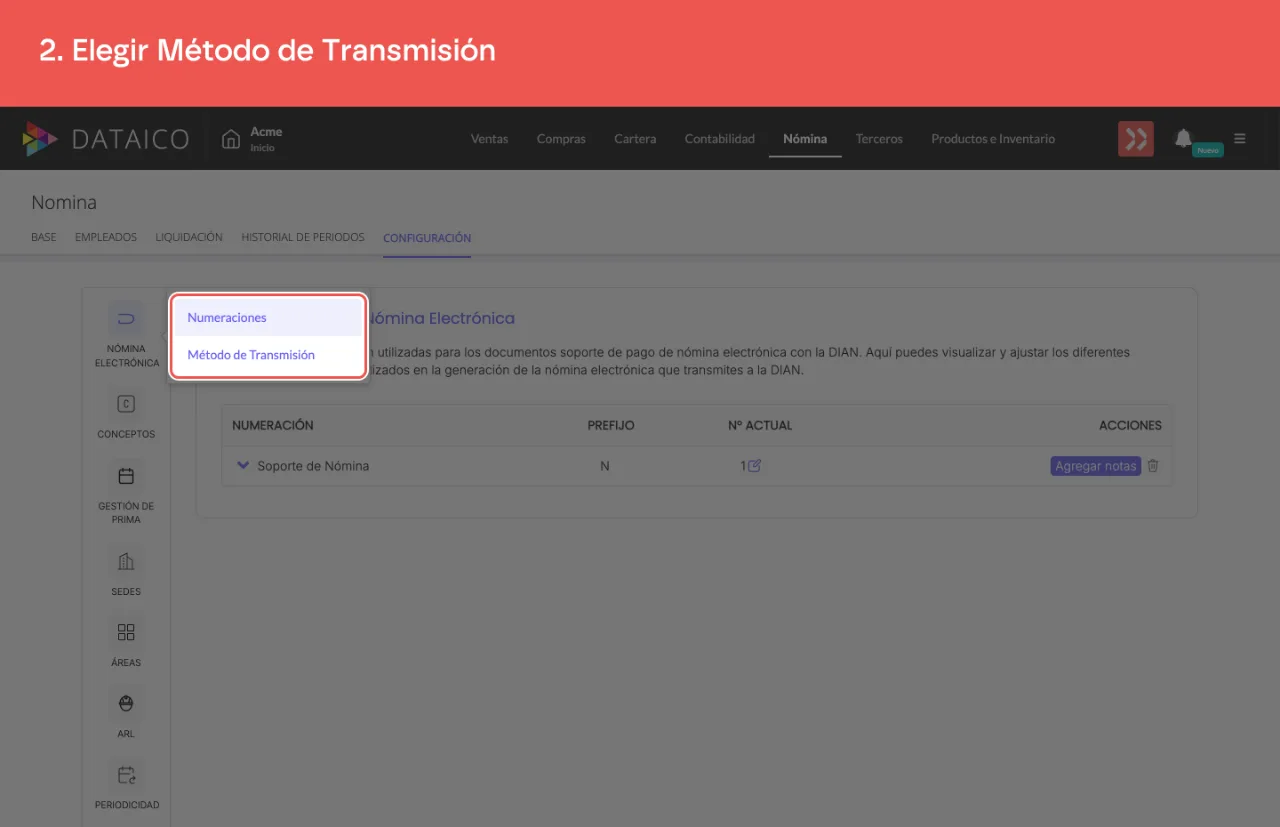This screenshot has height=827, width=1280.
Task: Expand the Soporte de Nómina row chevron
Action: 243,466
